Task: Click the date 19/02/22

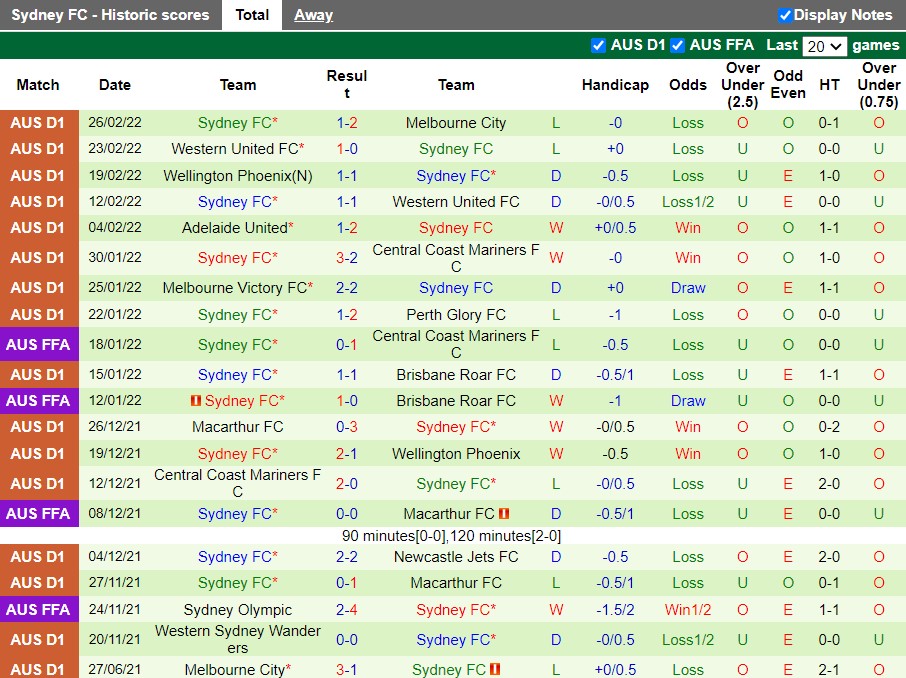Action: coord(114,176)
